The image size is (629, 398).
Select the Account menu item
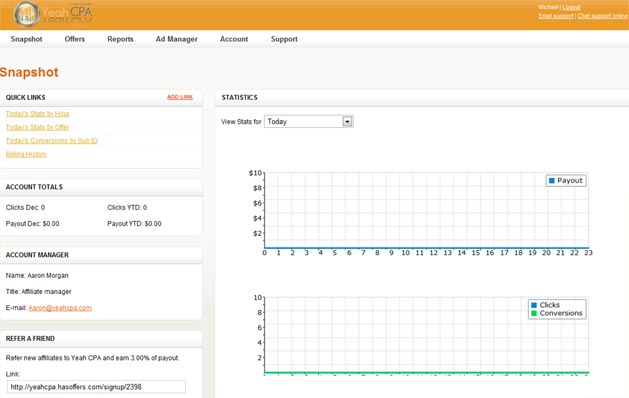tap(234, 39)
